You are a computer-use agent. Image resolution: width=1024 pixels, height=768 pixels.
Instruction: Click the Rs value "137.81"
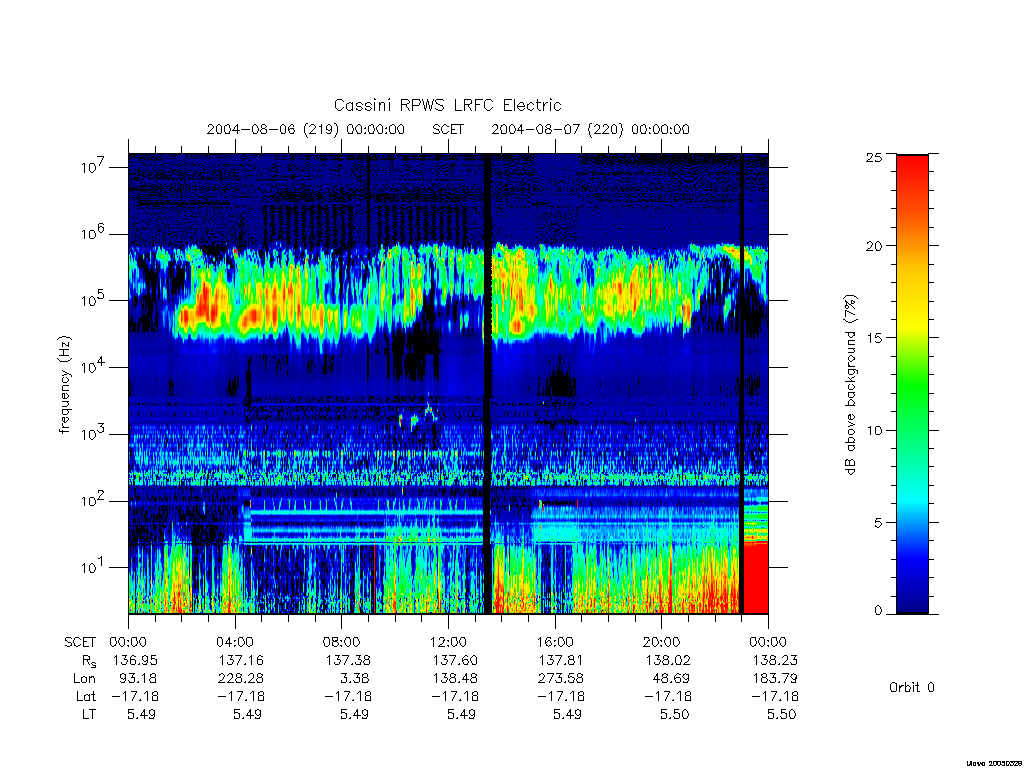tap(560, 660)
